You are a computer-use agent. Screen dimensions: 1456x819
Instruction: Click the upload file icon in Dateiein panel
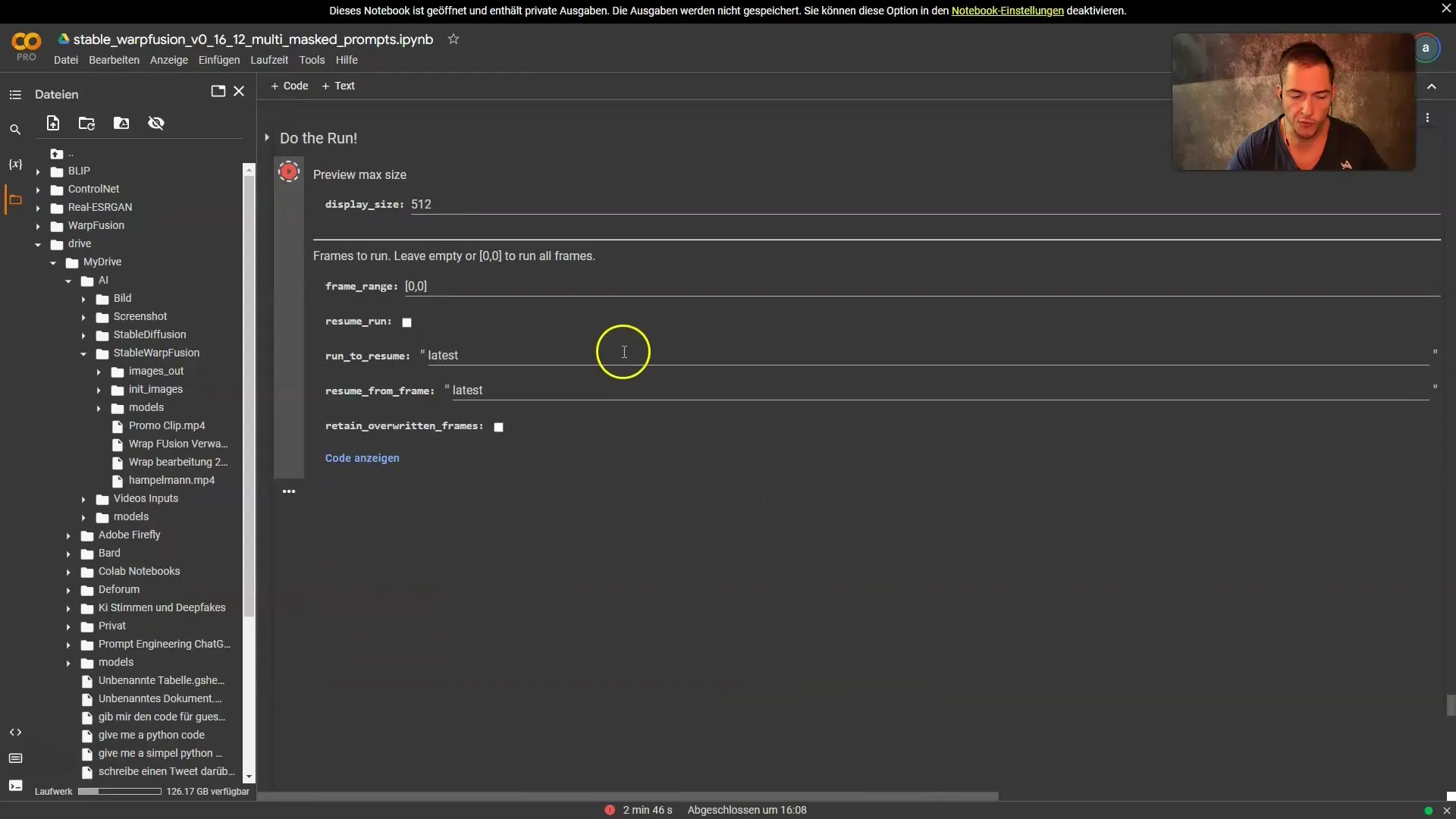coord(53,123)
